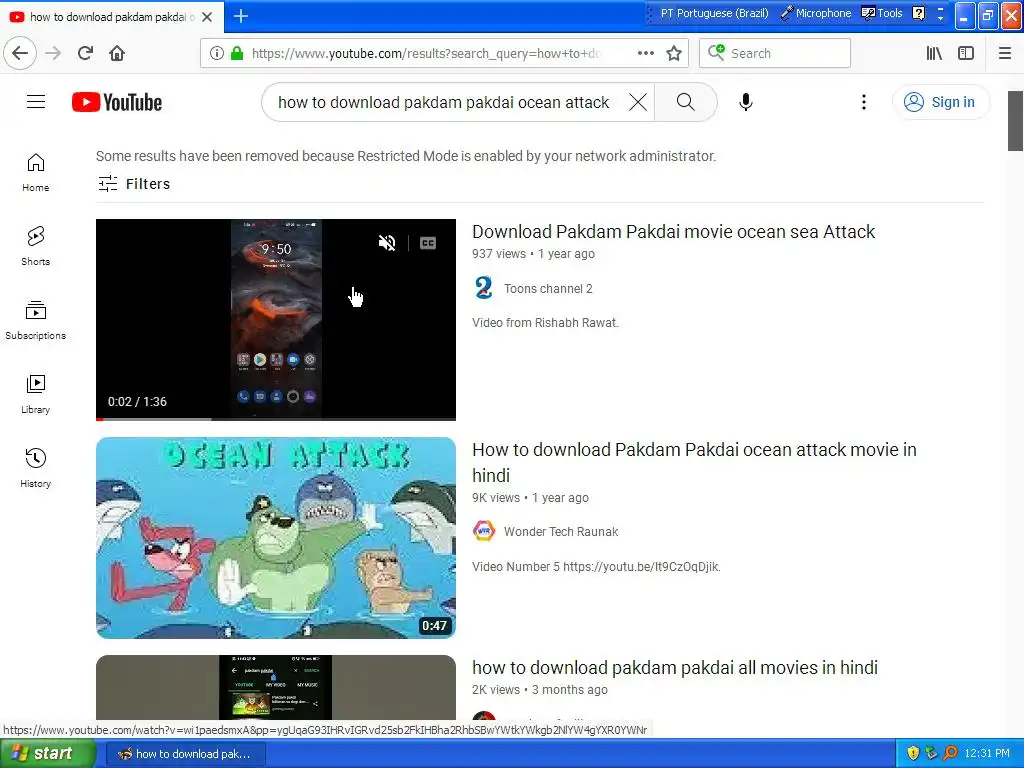The width and height of the screenshot is (1024, 768).
Task: Unmute the video preview
Action: tap(387, 243)
